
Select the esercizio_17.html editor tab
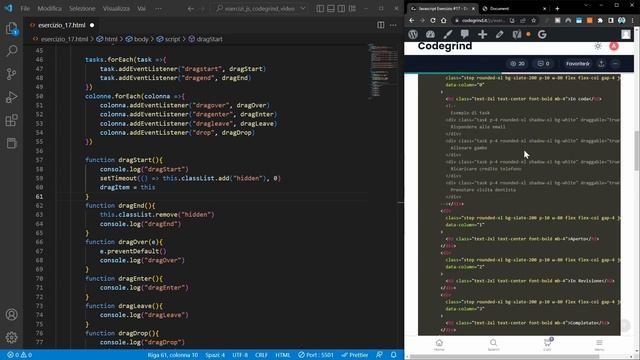(62, 25)
